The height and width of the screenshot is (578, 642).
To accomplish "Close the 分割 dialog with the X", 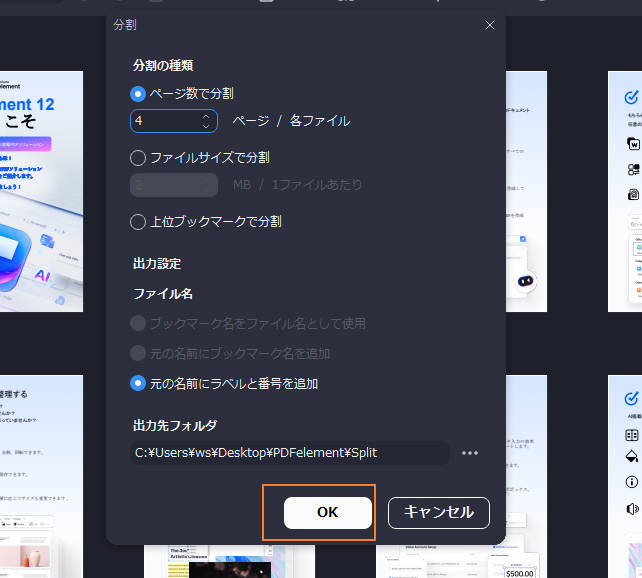I will [x=489, y=25].
